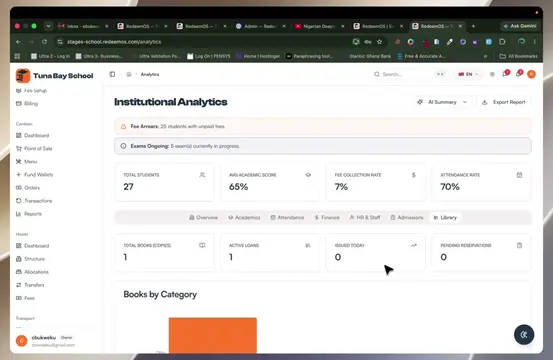Click the Fee Collection Rate dollar icon
The height and width of the screenshot is (360, 553).
pos(414,175)
